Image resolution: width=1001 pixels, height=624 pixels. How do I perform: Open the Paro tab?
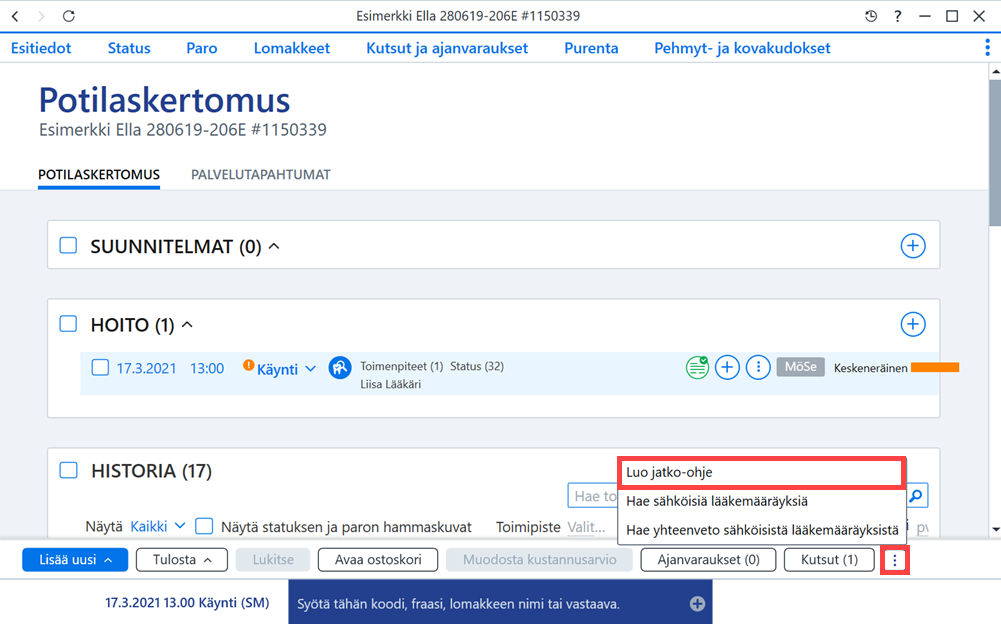tap(202, 48)
